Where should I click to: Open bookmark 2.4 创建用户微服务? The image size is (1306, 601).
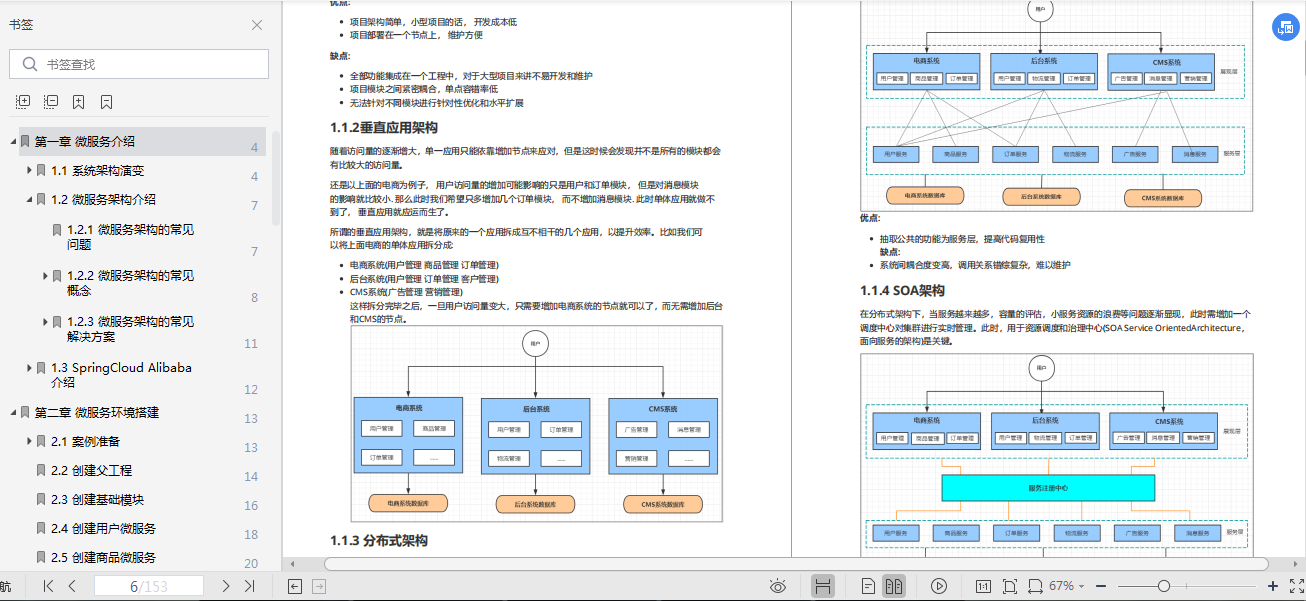point(104,528)
